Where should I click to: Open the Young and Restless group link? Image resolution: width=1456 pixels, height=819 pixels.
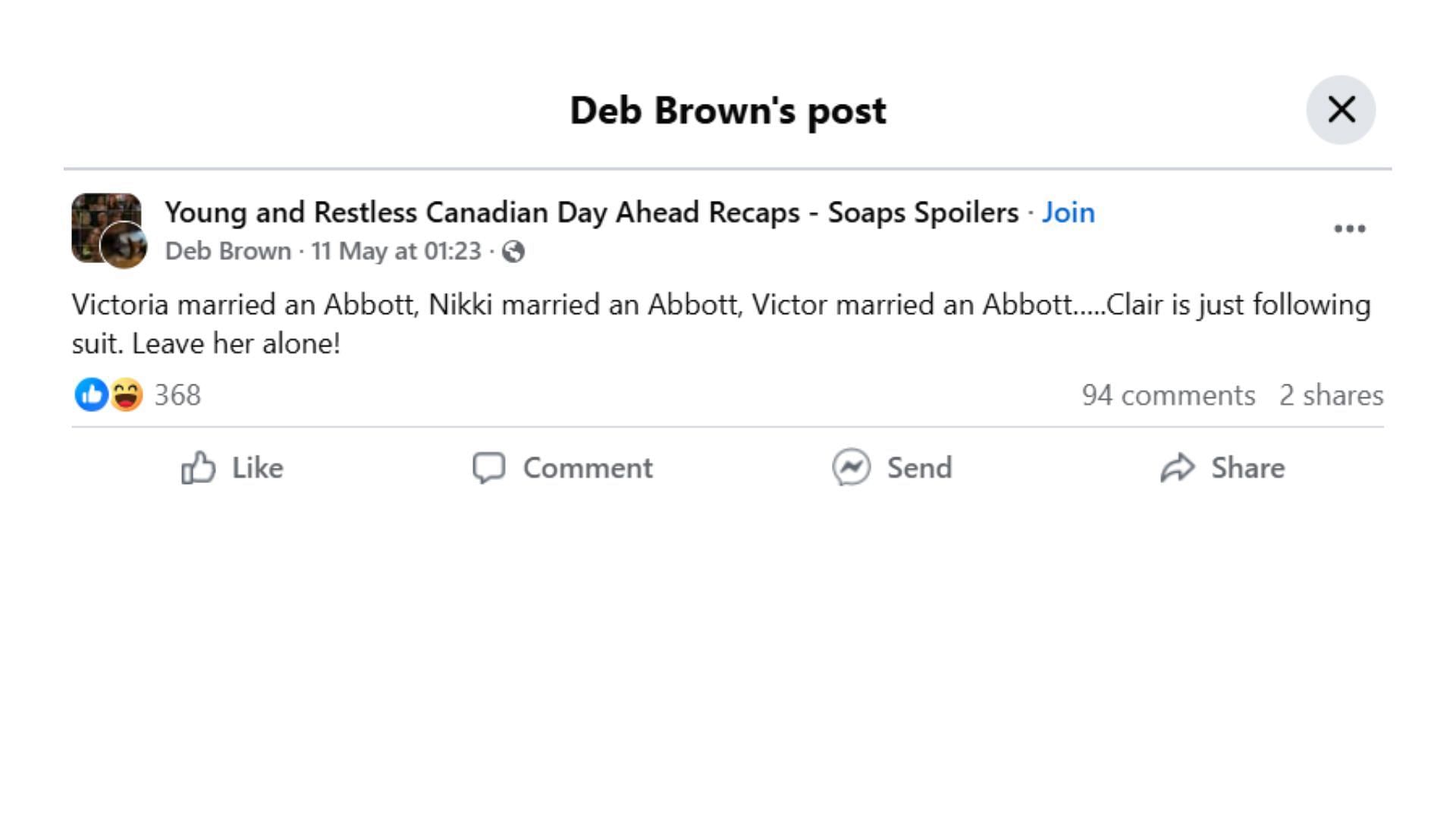click(x=591, y=212)
